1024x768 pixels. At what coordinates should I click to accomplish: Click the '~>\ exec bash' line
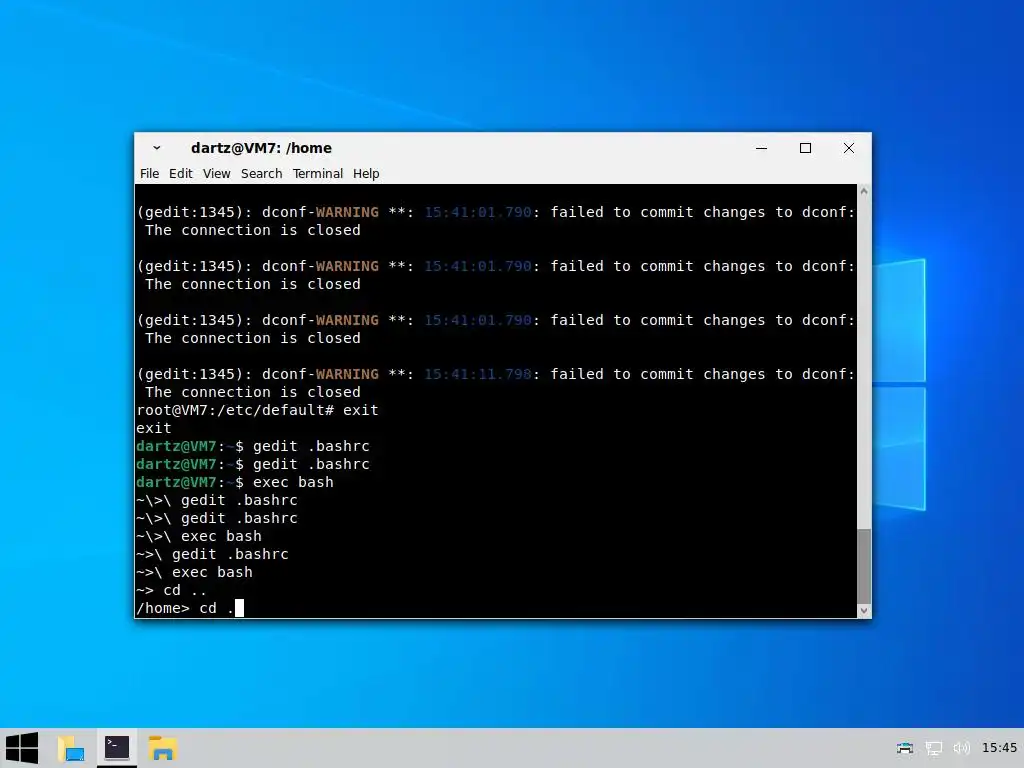pyautogui.click(x=194, y=572)
